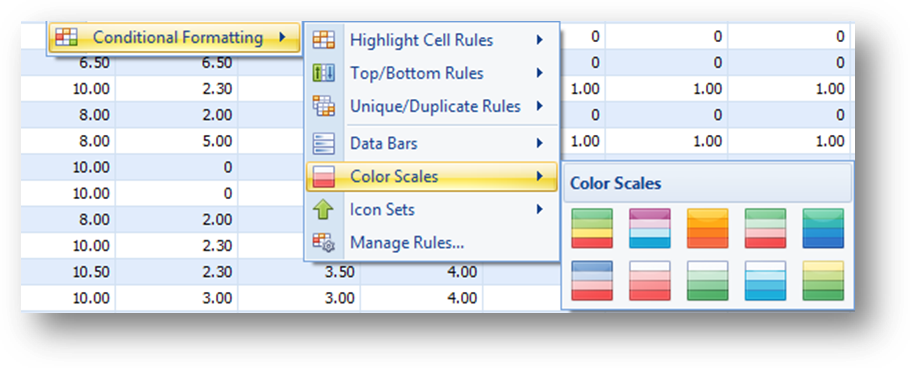Click the Data Bars icon
Screen dimensions: 910x368
(323, 143)
